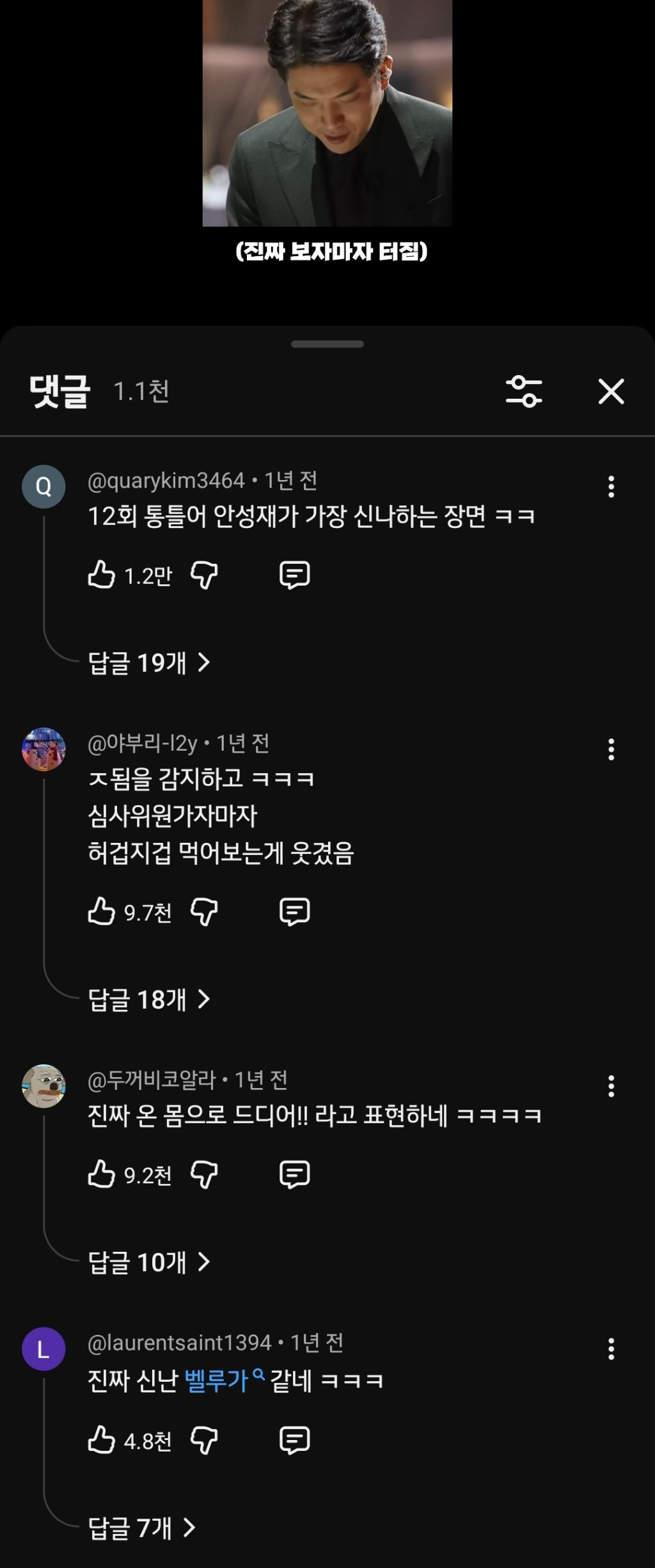
Task: Click the reply icon on @야부리-l2y comment
Action: 294,911
